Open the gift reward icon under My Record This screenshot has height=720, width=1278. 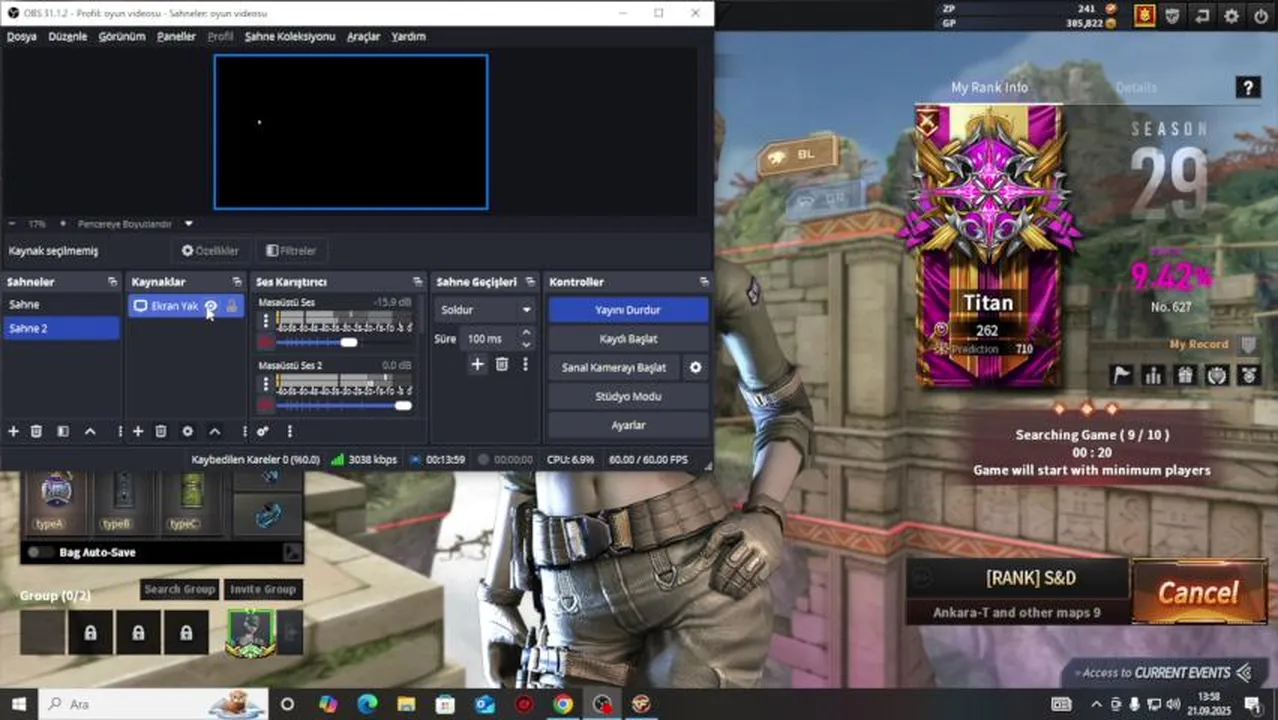(1185, 375)
